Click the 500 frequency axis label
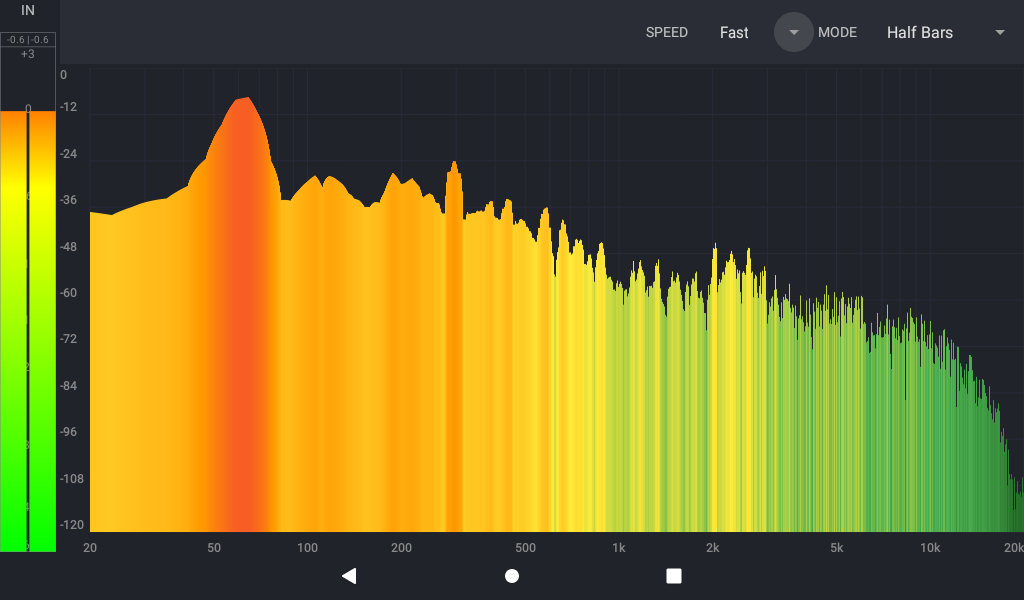Viewport: 1024px width, 600px height. click(x=525, y=548)
